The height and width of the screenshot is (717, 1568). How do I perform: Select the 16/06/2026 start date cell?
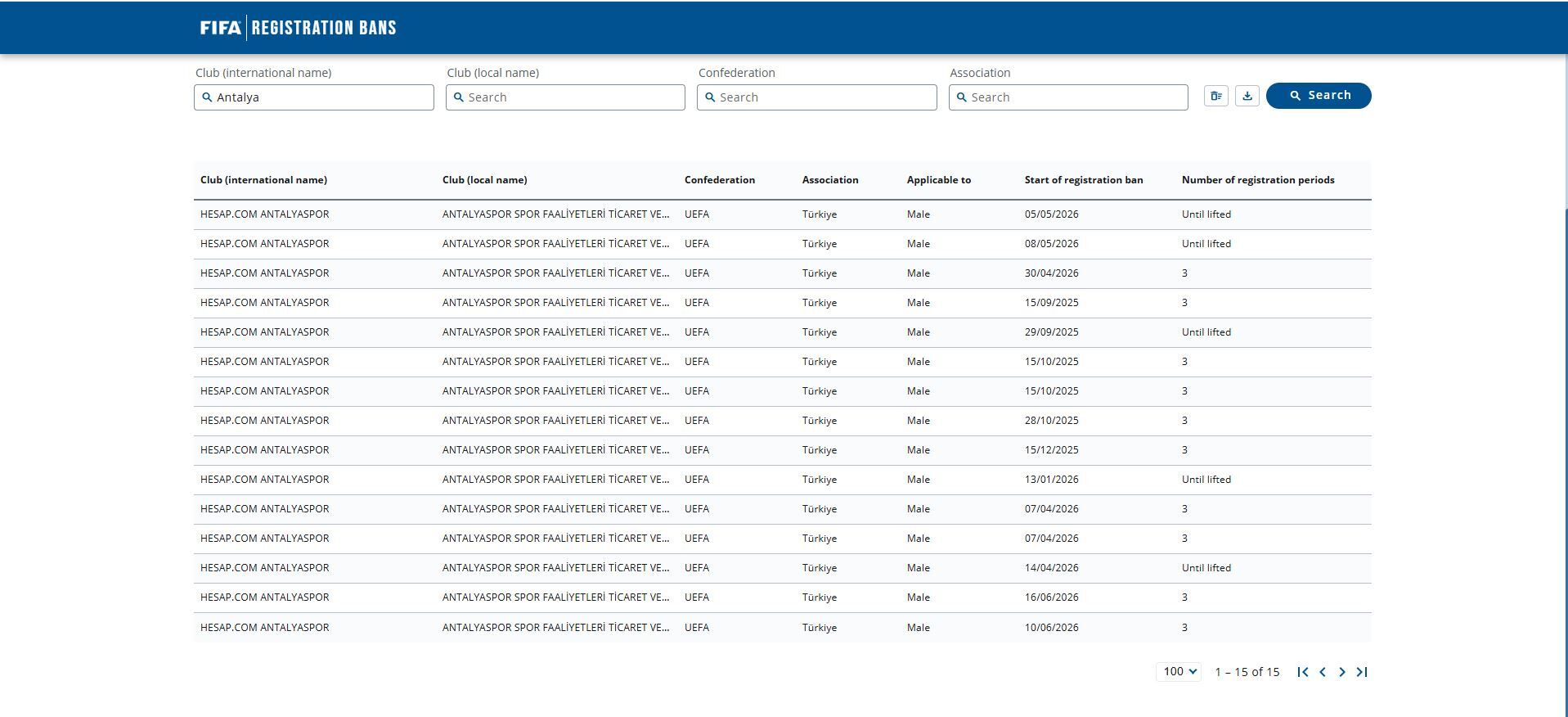(x=1052, y=597)
